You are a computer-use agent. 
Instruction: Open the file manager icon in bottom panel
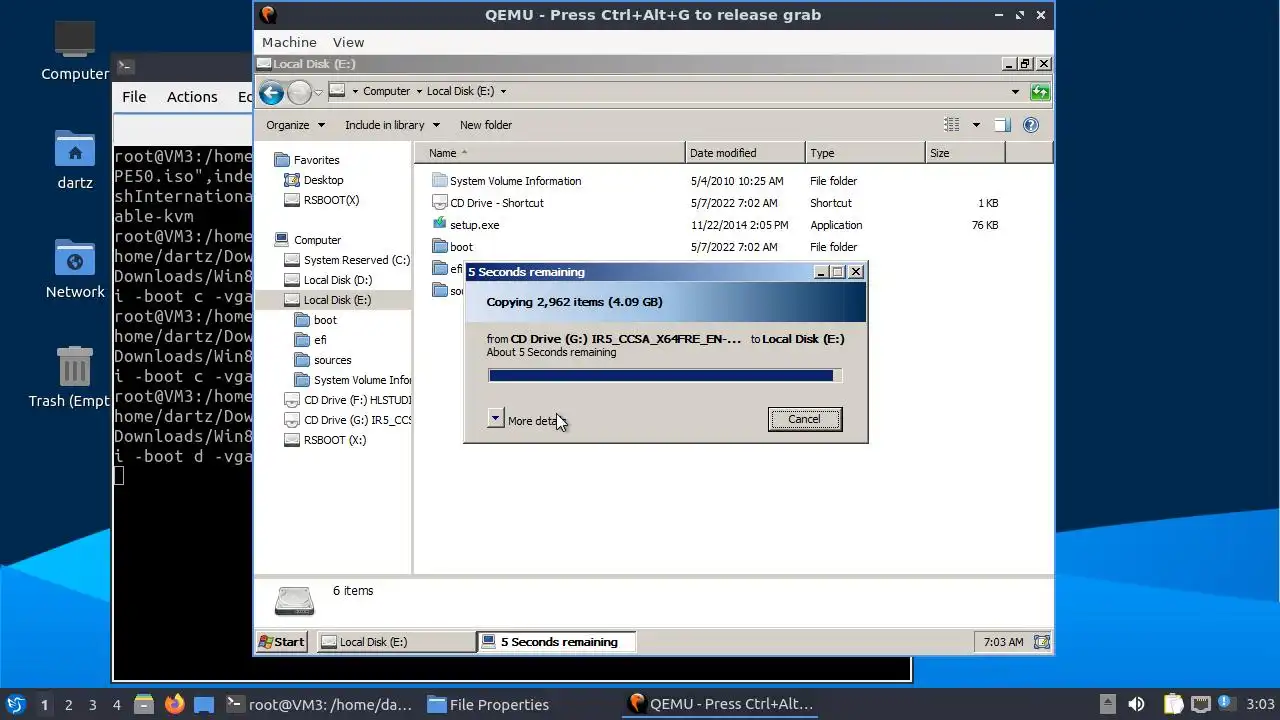tap(143, 704)
